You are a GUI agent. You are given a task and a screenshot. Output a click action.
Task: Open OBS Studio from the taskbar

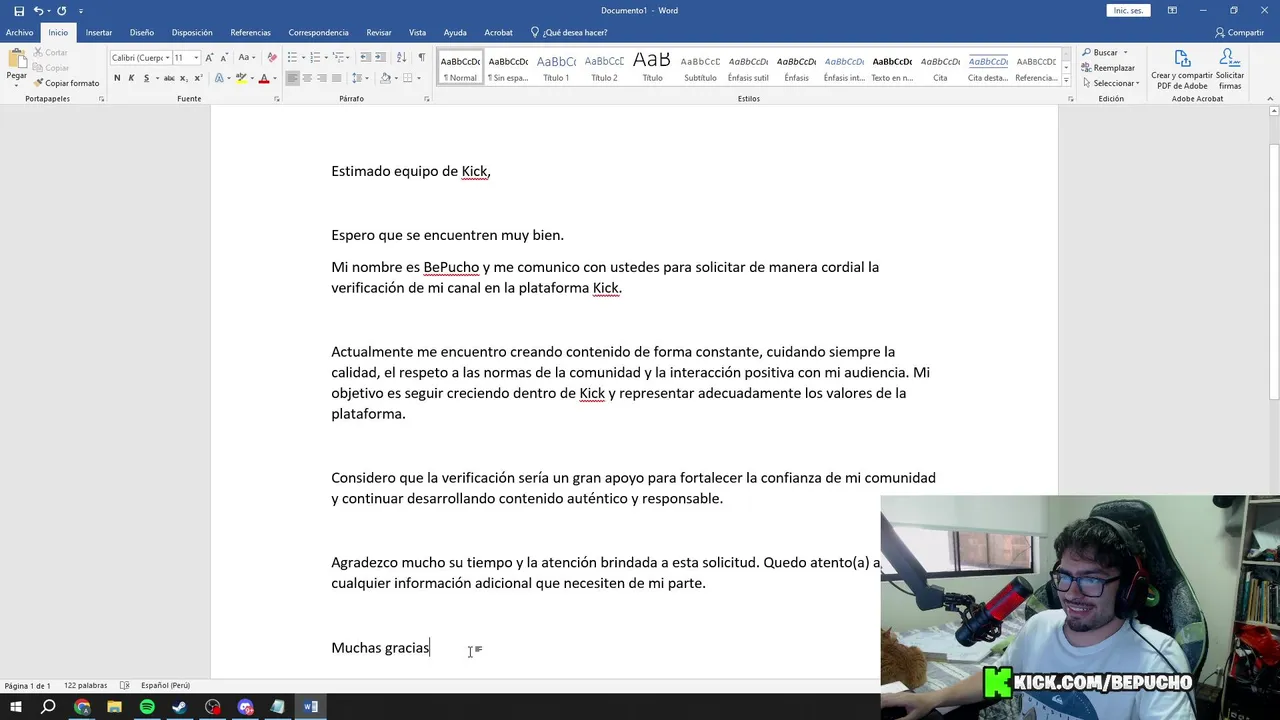pyautogui.click(x=213, y=707)
